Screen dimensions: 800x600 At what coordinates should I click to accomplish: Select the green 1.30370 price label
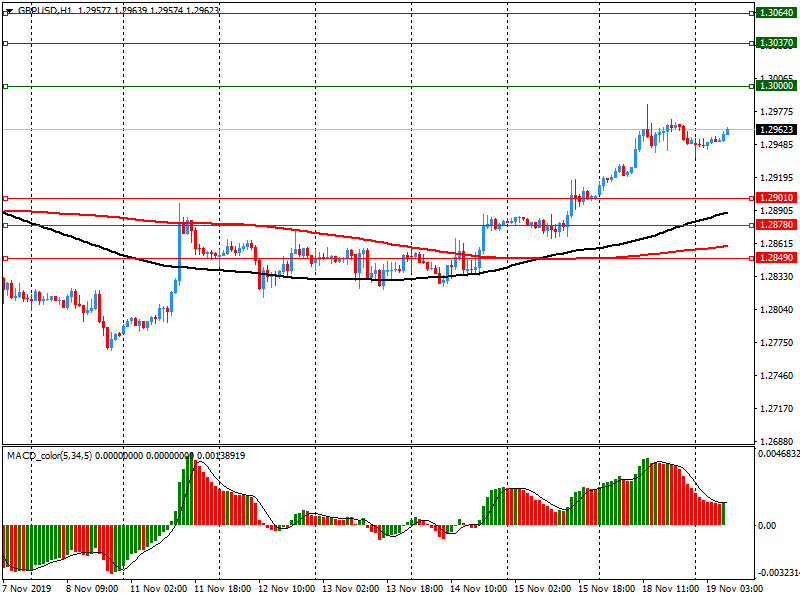(x=777, y=43)
